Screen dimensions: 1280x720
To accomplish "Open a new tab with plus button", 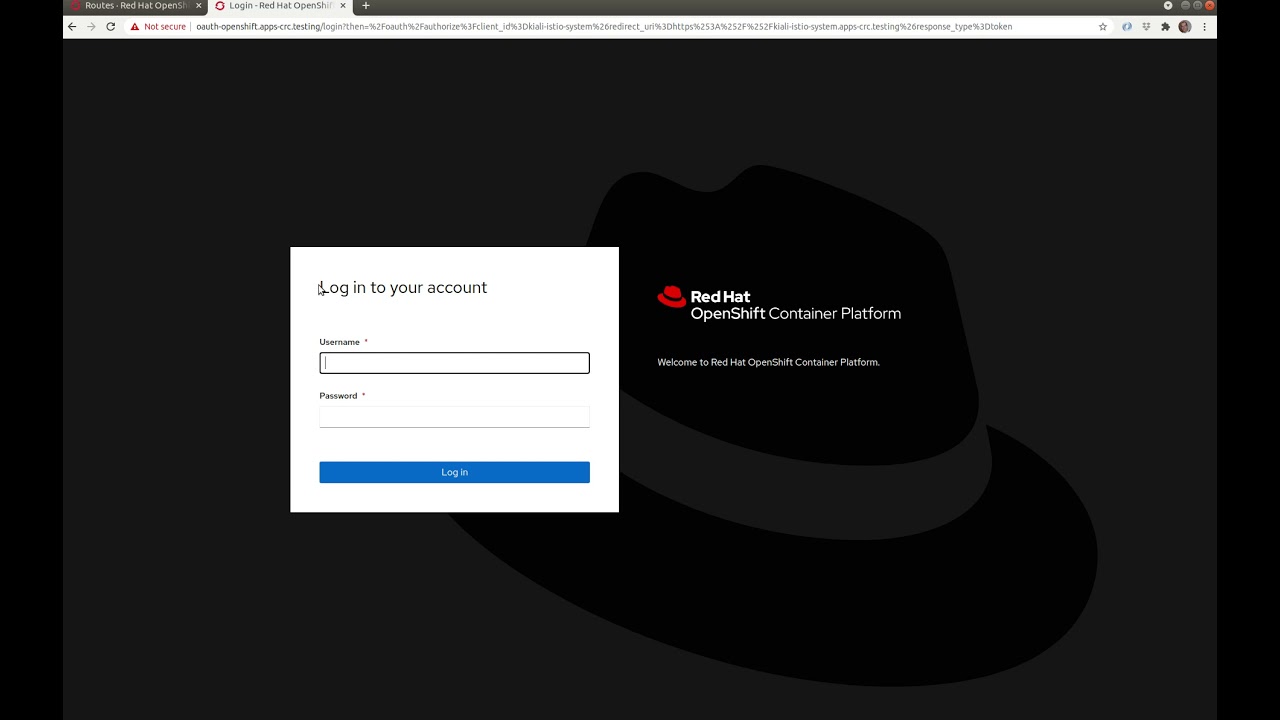I will [365, 6].
